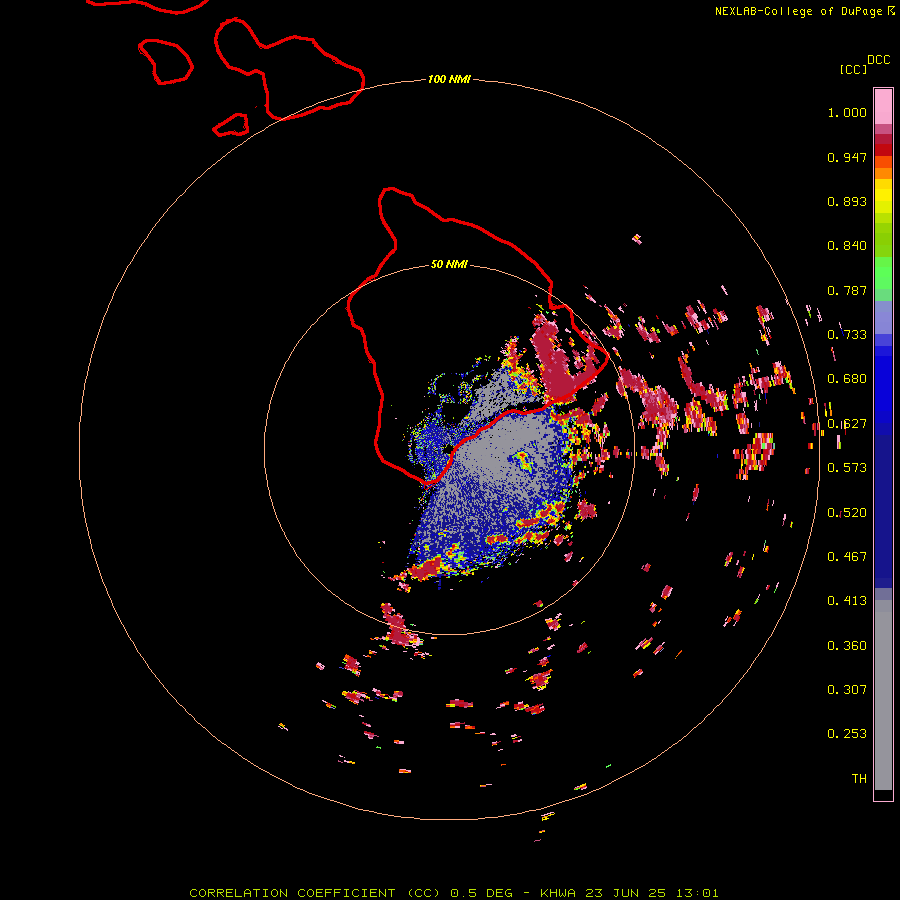This screenshot has height=900, width=900.
Task: Click the 1.000 scale value
Action: (847, 112)
